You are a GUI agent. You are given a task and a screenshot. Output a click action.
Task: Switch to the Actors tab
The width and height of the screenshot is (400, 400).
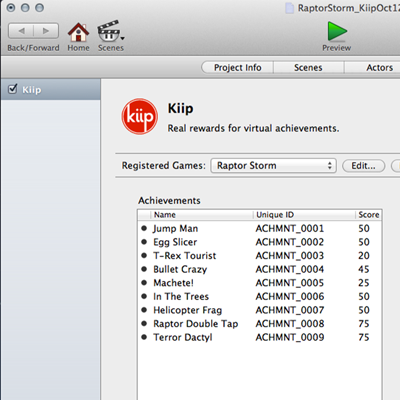pyautogui.click(x=380, y=68)
